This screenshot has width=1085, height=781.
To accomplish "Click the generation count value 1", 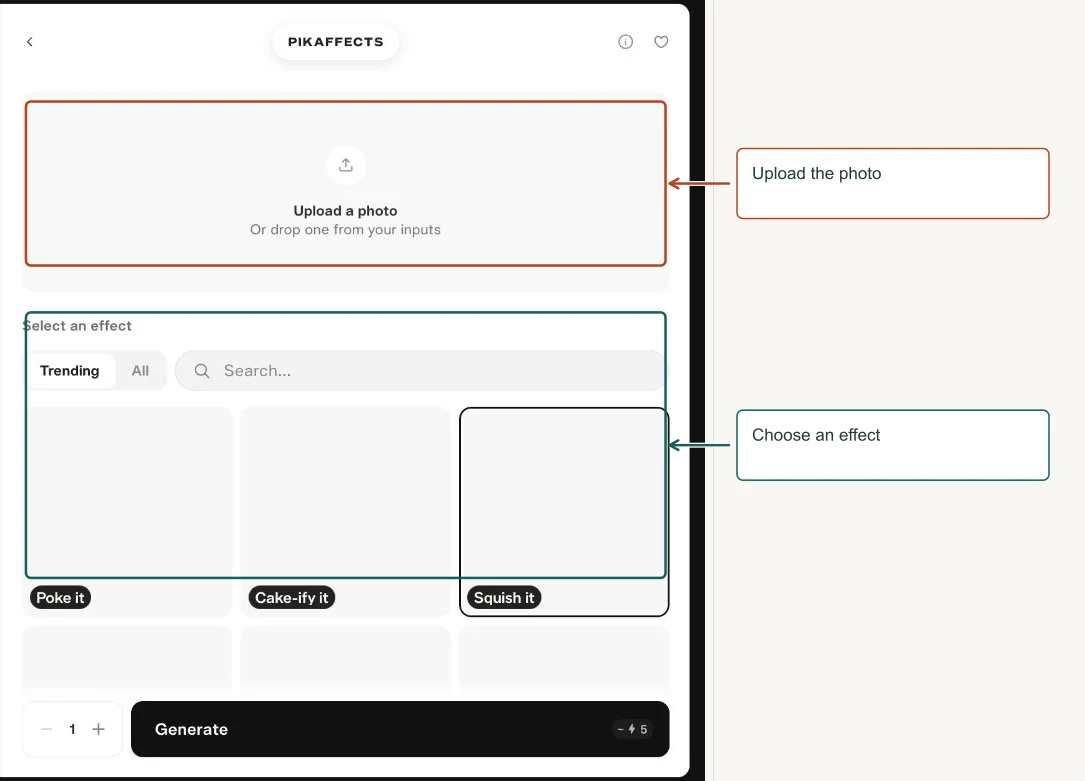I will [x=72, y=729].
